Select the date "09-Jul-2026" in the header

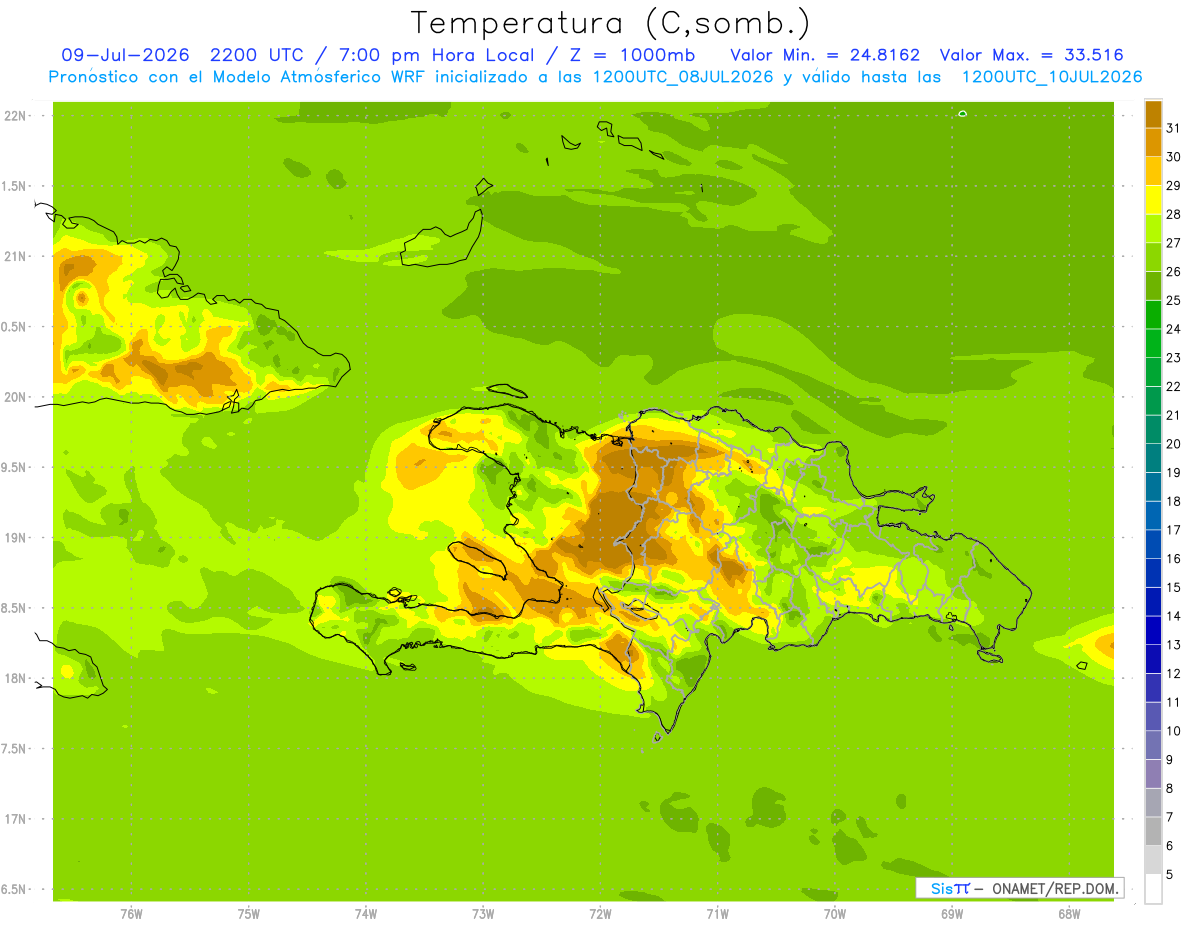tap(126, 55)
